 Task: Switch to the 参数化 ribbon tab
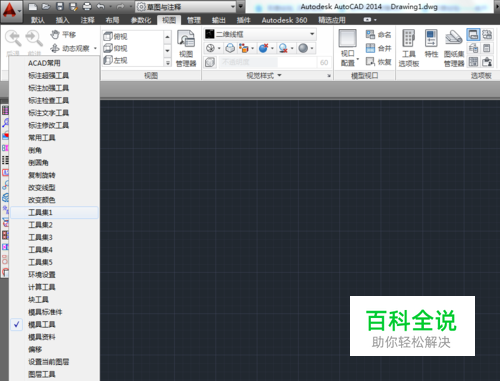141,20
